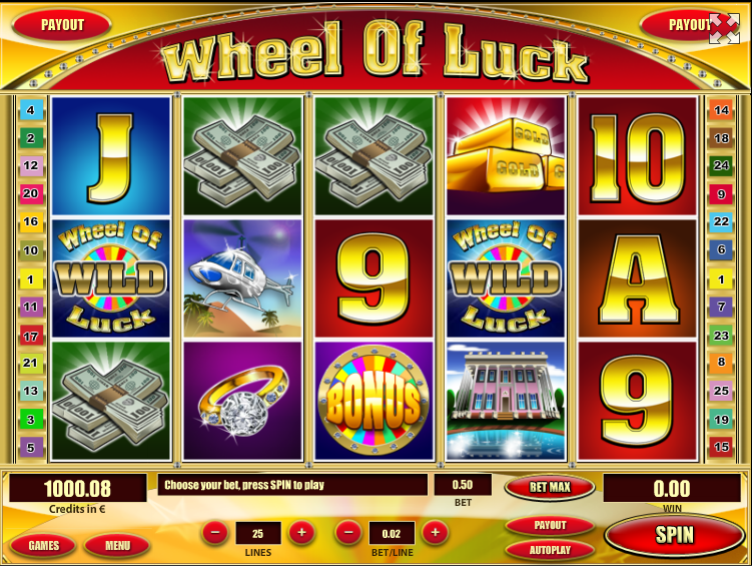Click the diamond ring symbol
The image size is (752, 566).
pos(243,401)
